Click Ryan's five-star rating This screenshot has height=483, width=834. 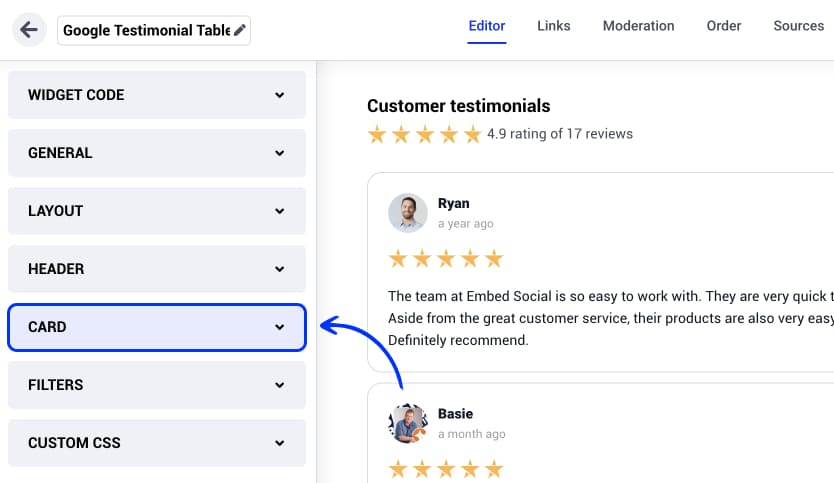446,259
